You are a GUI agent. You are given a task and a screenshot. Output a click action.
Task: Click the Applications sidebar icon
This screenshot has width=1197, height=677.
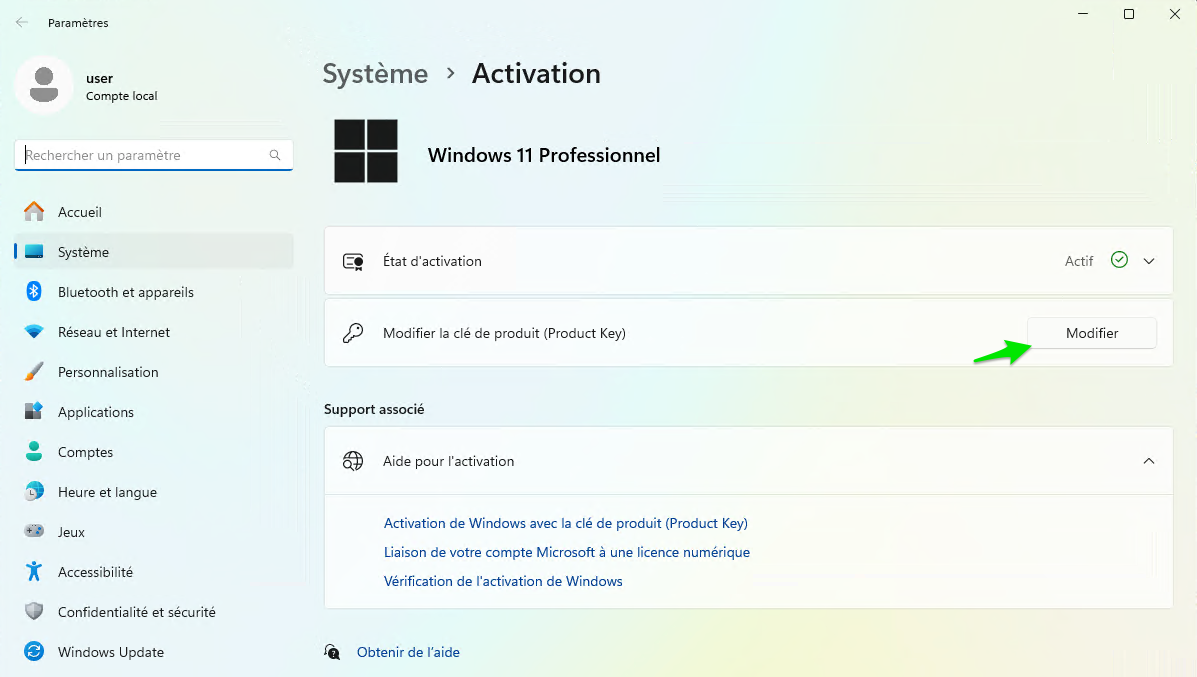pyautogui.click(x=34, y=411)
